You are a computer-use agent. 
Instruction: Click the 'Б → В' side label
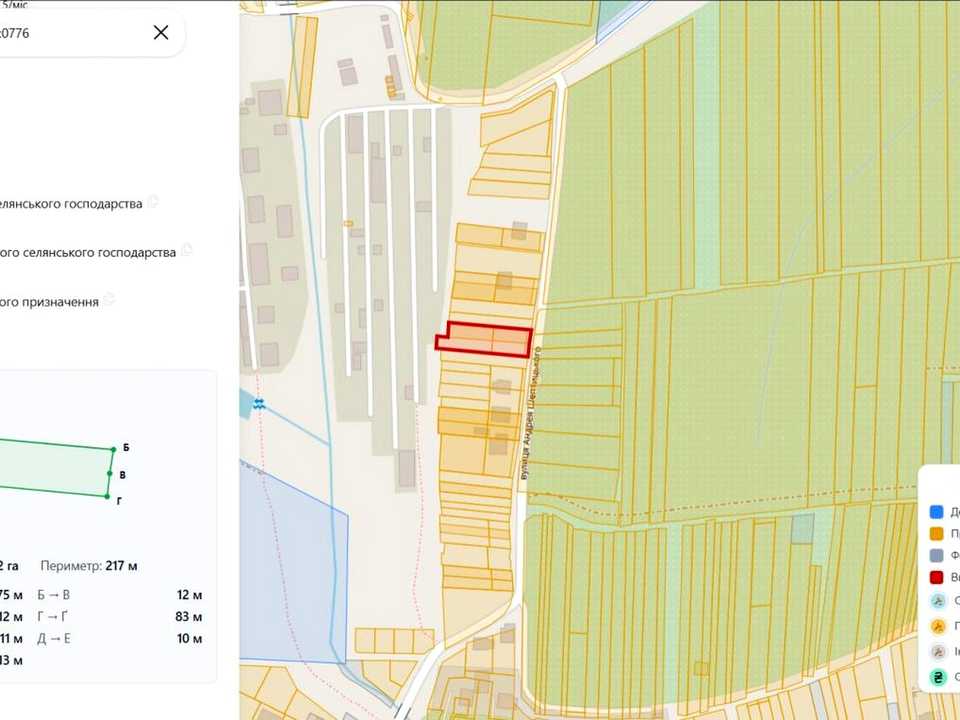tap(53, 595)
